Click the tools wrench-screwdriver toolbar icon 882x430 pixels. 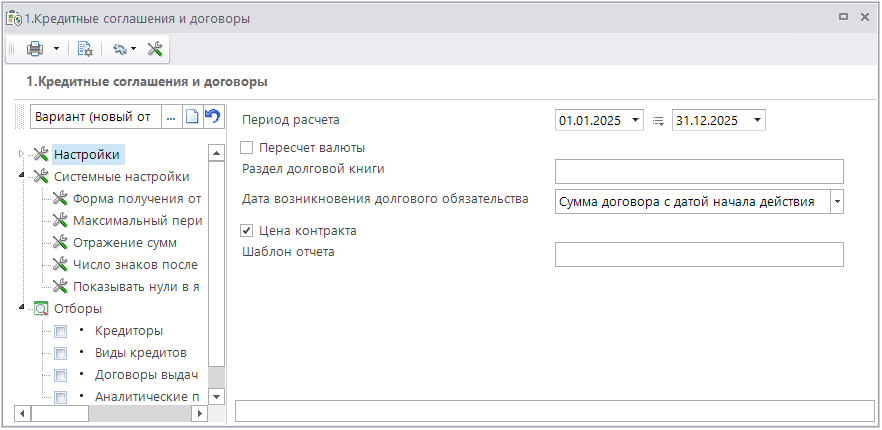point(156,48)
